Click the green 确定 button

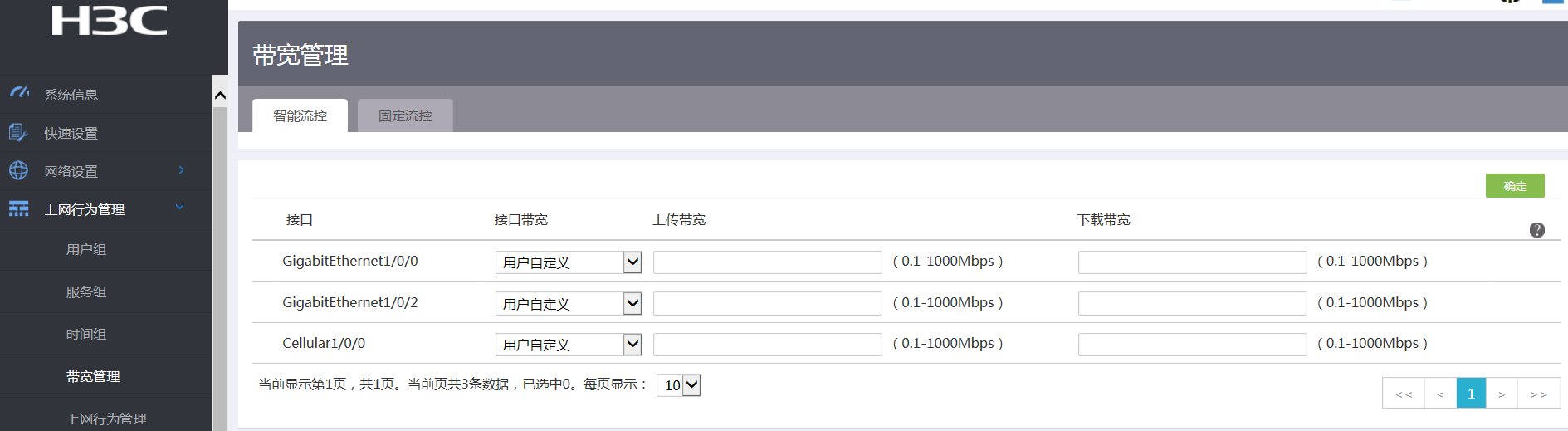click(1514, 186)
